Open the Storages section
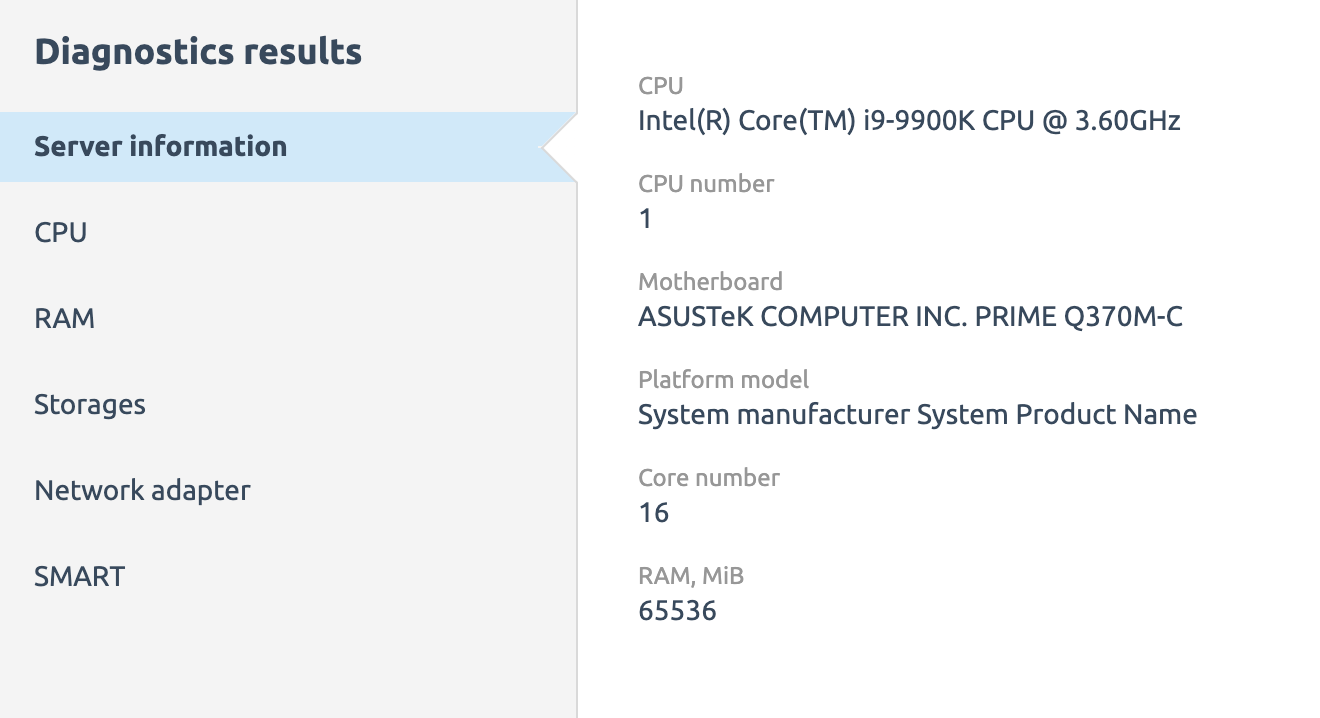1320x718 pixels. [x=288, y=405]
